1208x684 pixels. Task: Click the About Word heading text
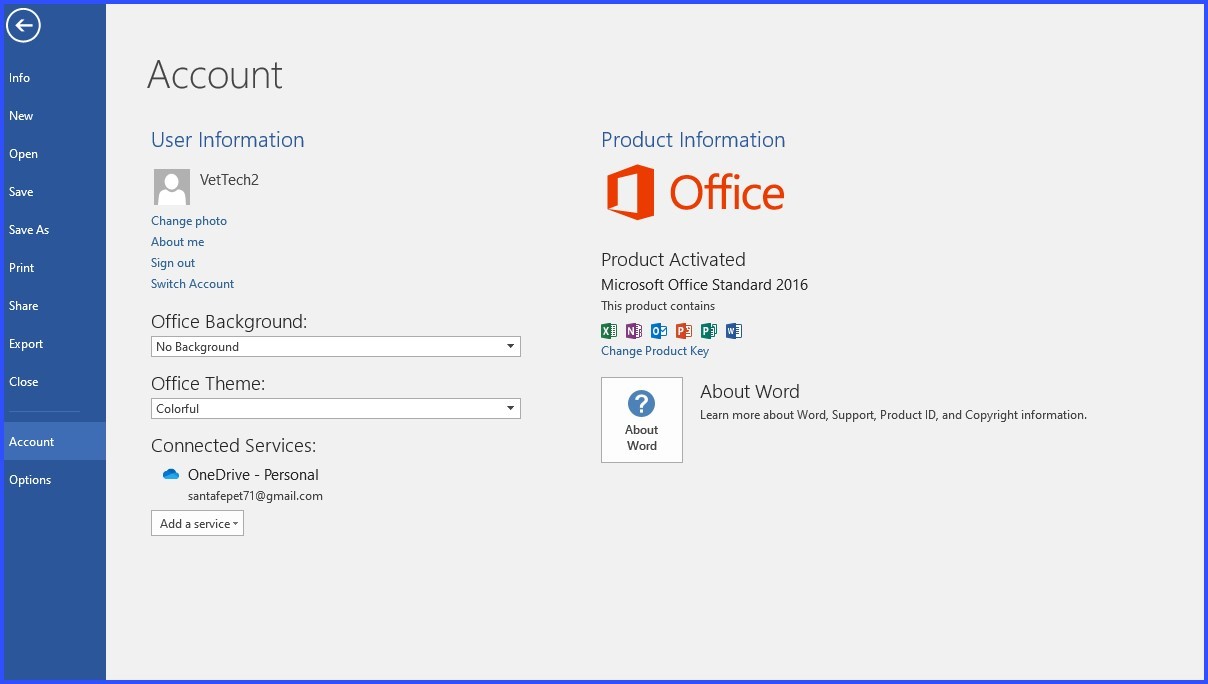[750, 392]
